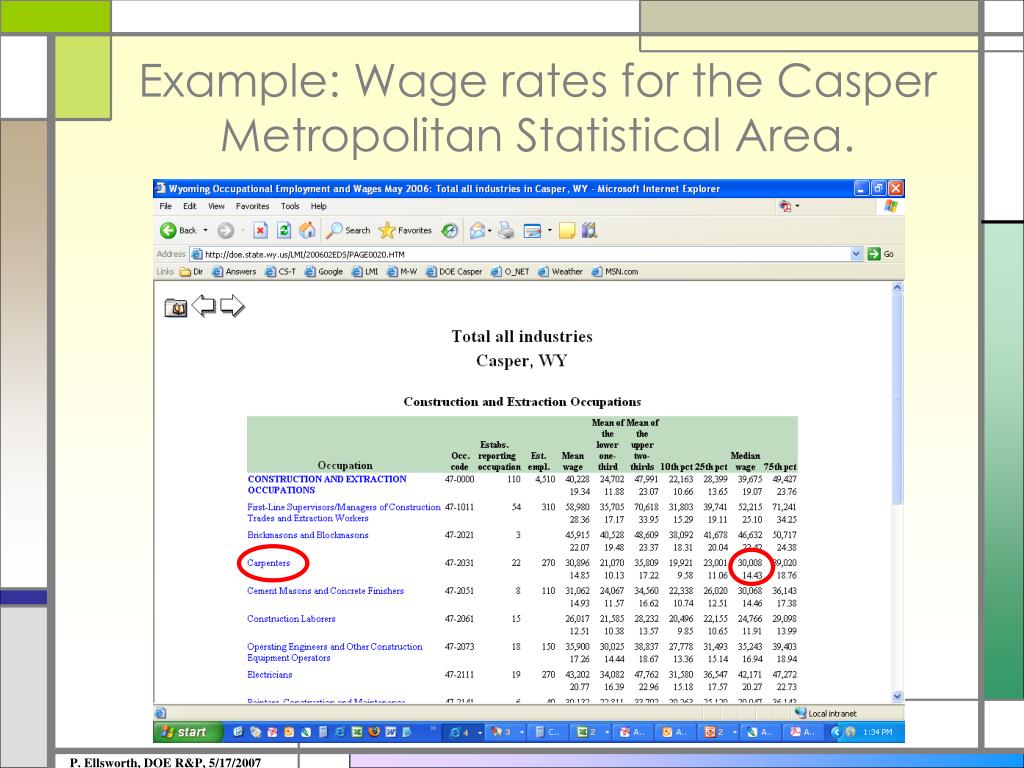Open the Tools menu
Screen dimensions: 1024x768
click(x=290, y=206)
